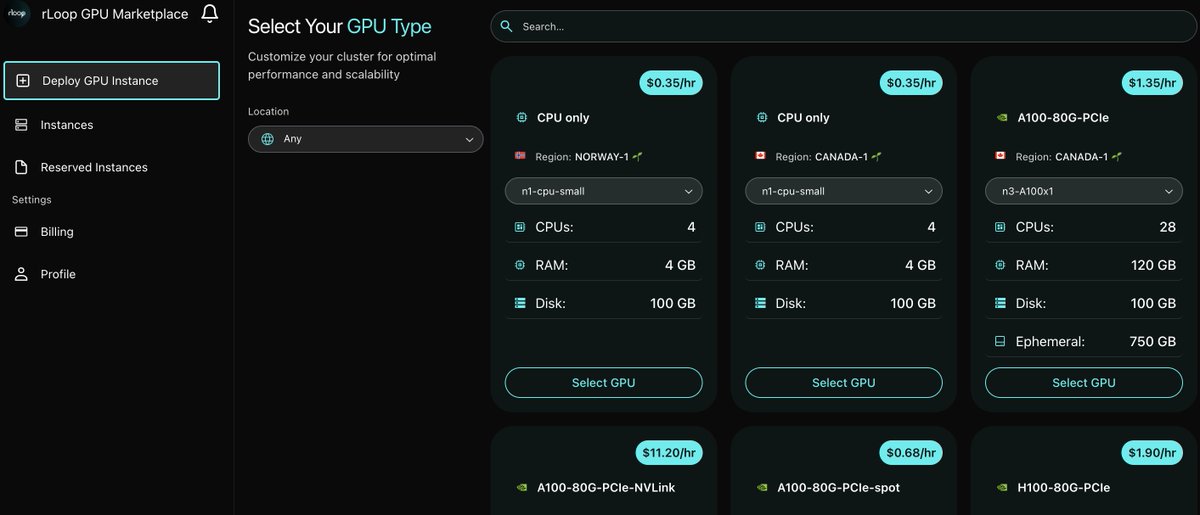
Task: Click $11.20/hr price badge
Action: pyautogui.click(x=668, y=455)
